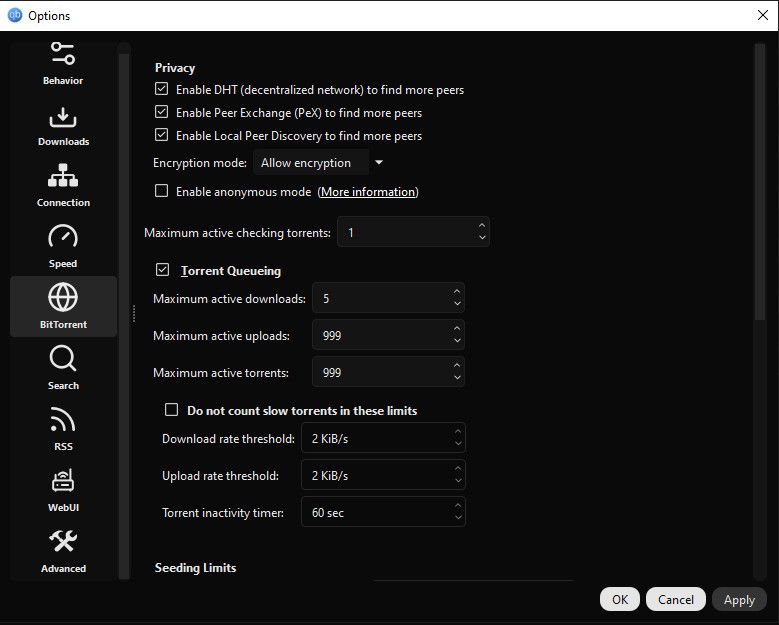Click the Maximum active checking torrents field
The width and height of the screenshot is (779, 625).
(413, 232)
